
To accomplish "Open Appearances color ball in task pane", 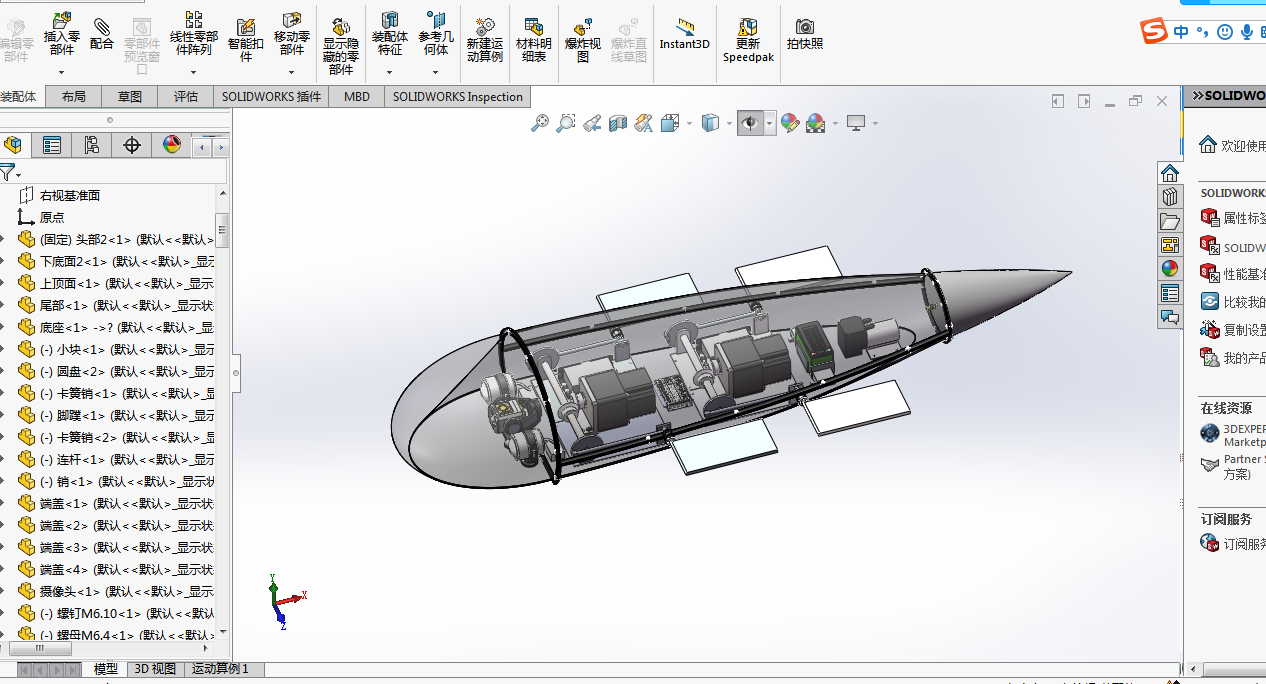I will pyautogui.click(x=1170, y=269).
